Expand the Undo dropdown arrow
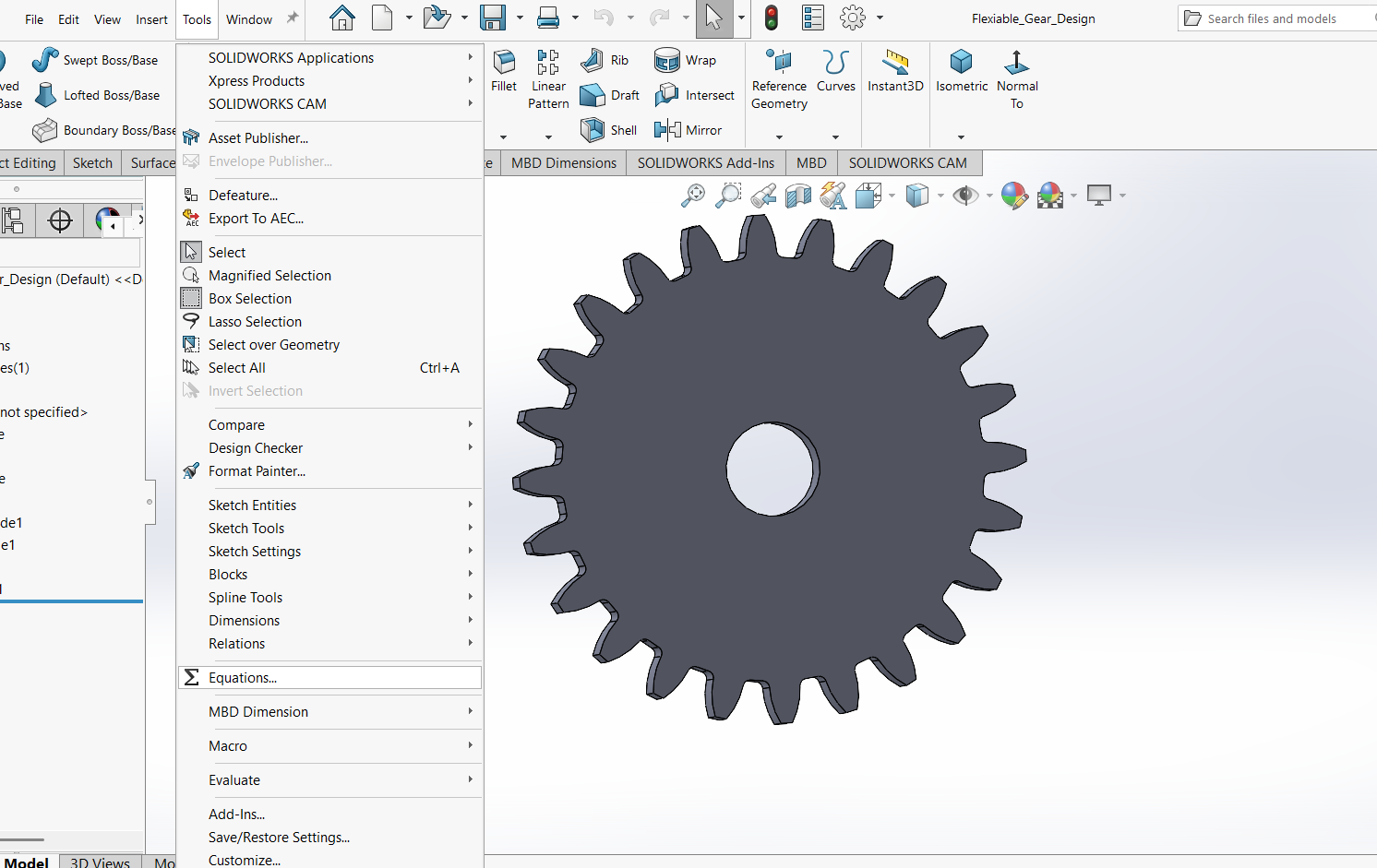The image size is (1377, 868). (630, 18)
